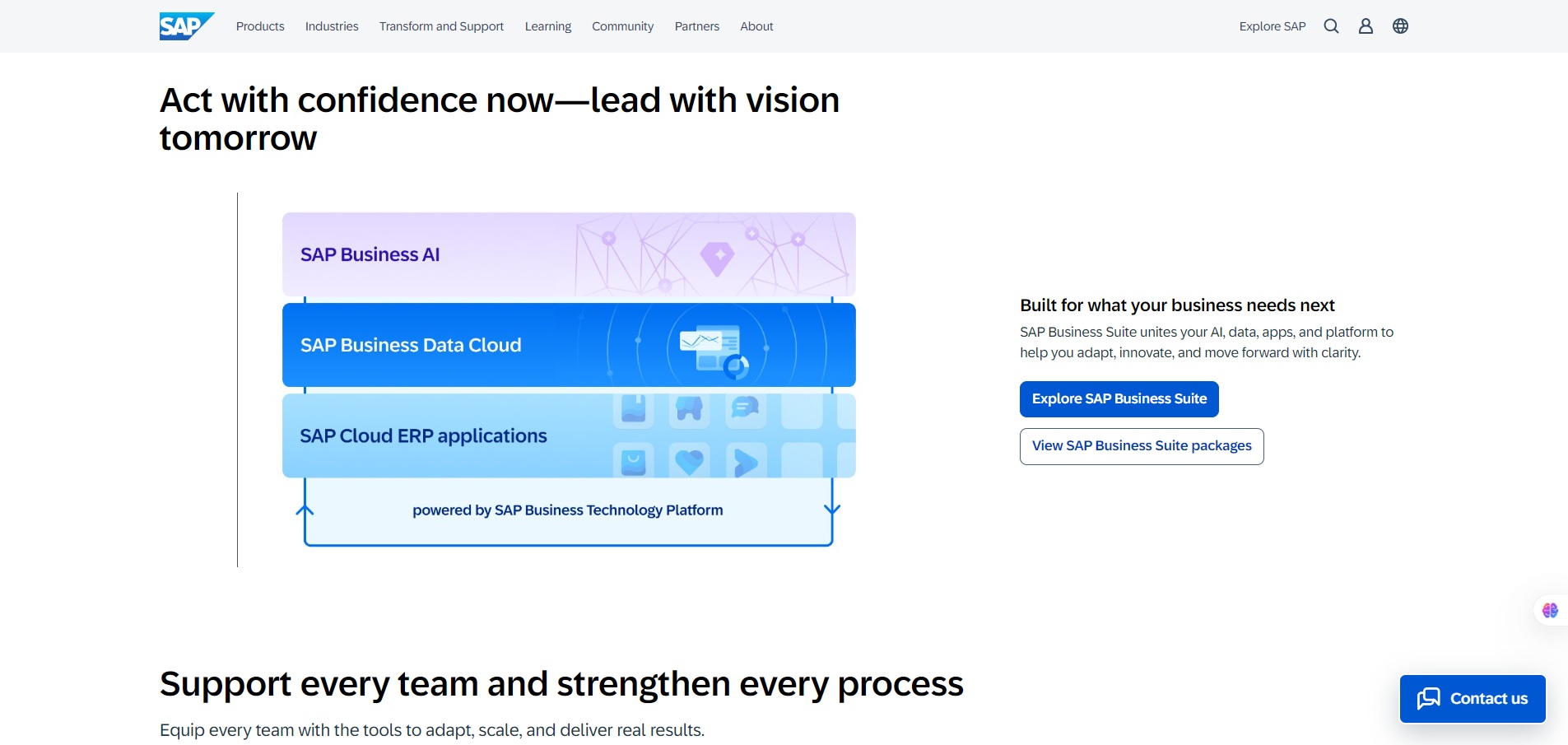Open the colorful AI assistant brain icon
The image size is (1568, 745).
pyautogui.click(x=1550, y=610)
